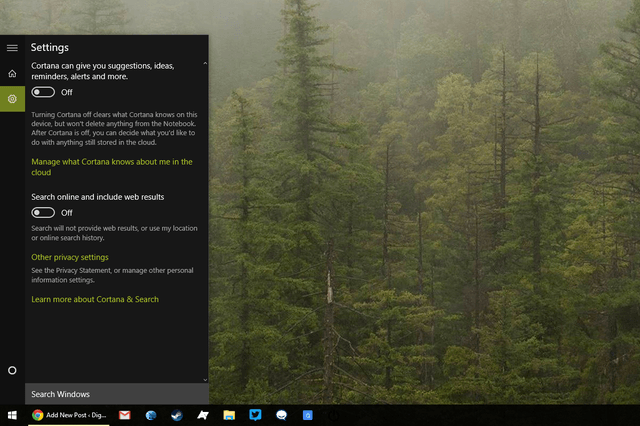This screenshot has height=426, width=640.
Task: Open the blue globe browser icon
Action: point(151,415)
